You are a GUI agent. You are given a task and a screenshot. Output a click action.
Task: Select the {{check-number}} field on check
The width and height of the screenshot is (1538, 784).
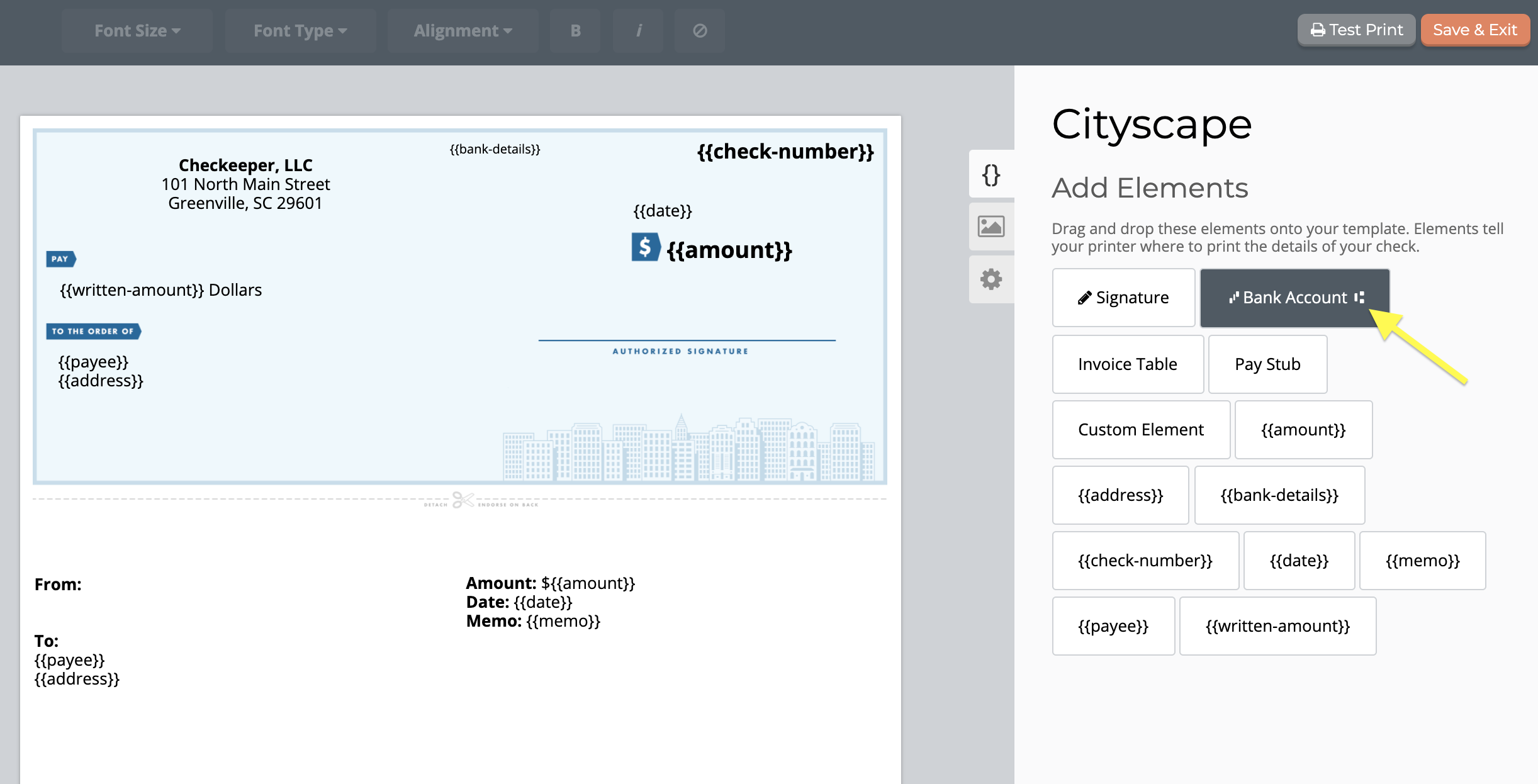(x=785, y=152)
